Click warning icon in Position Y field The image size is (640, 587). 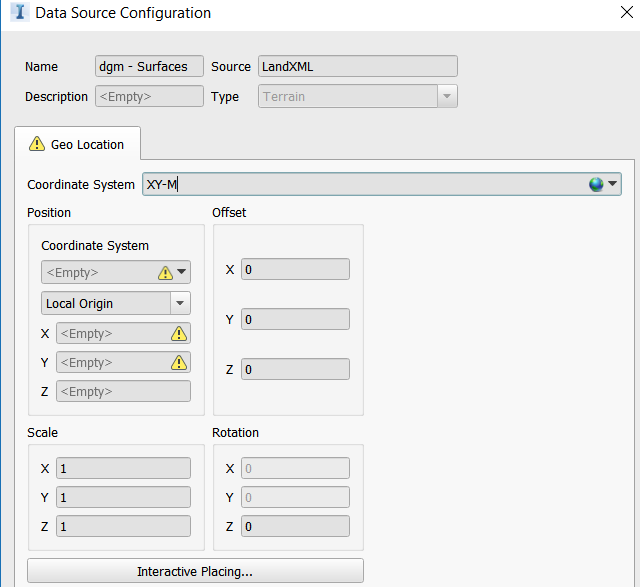[x=179, y=362]
